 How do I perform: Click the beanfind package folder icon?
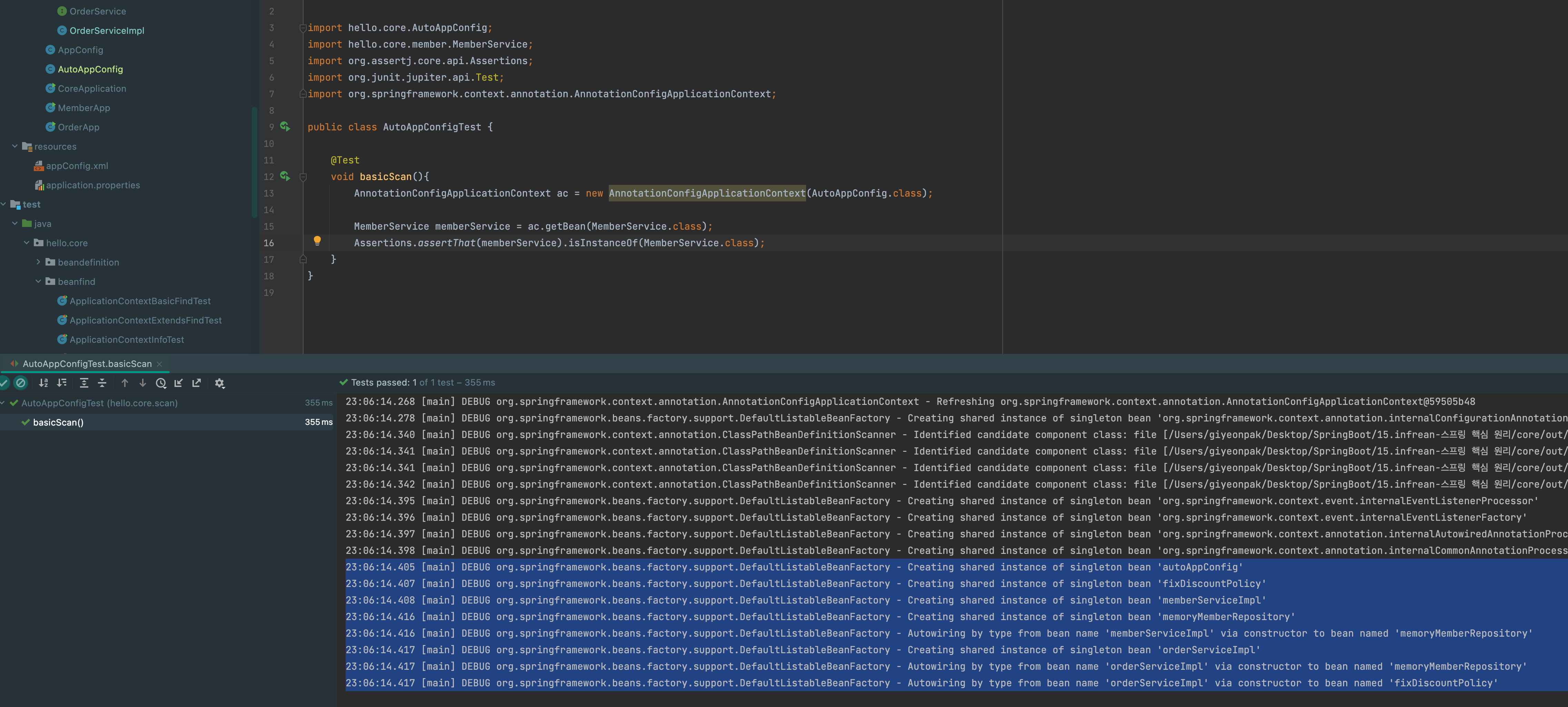[x=50, y=281]
